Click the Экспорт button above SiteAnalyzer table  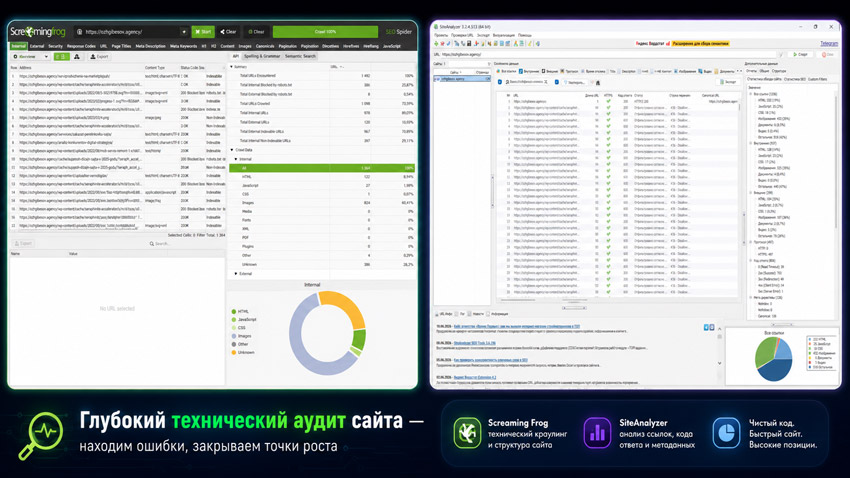click(728, 82)
